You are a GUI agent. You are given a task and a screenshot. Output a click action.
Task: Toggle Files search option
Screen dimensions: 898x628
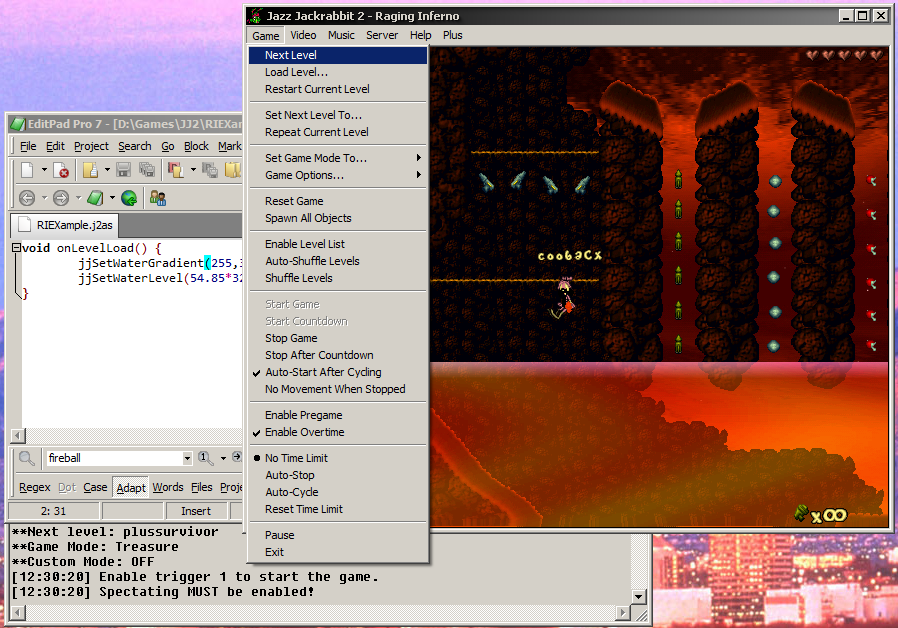pyautogui.click(x=202, y=487)
